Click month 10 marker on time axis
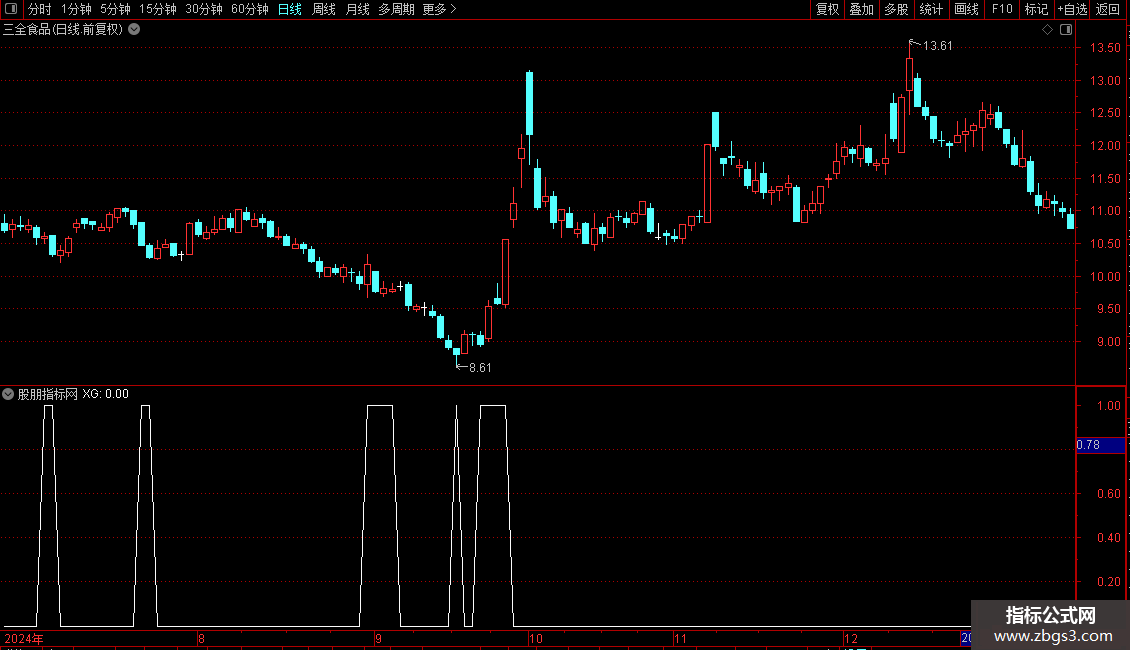Screen dimensions: 1130x650 coord(535,638)
